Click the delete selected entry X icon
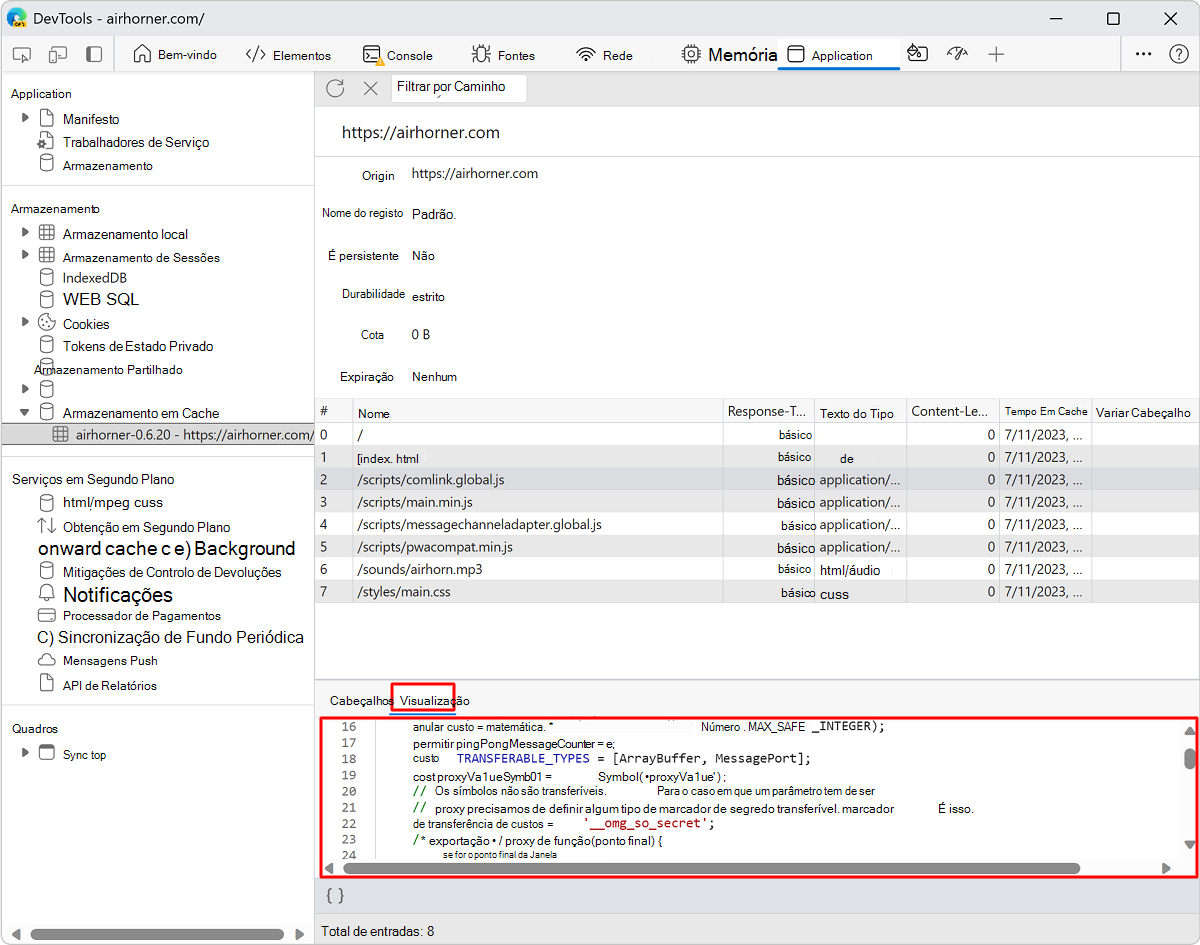This screenshot has height=945, width=1200. (370, 88)
